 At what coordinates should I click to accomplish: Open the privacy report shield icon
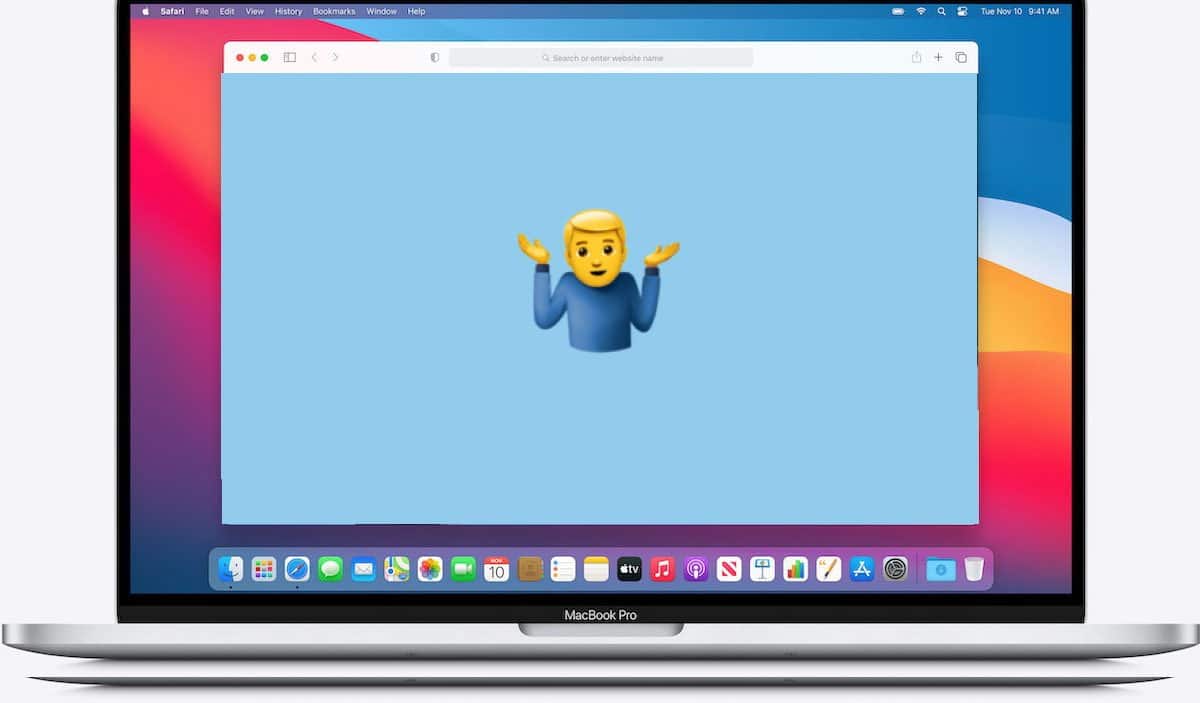pyautogui.click(x=434, y=58)
